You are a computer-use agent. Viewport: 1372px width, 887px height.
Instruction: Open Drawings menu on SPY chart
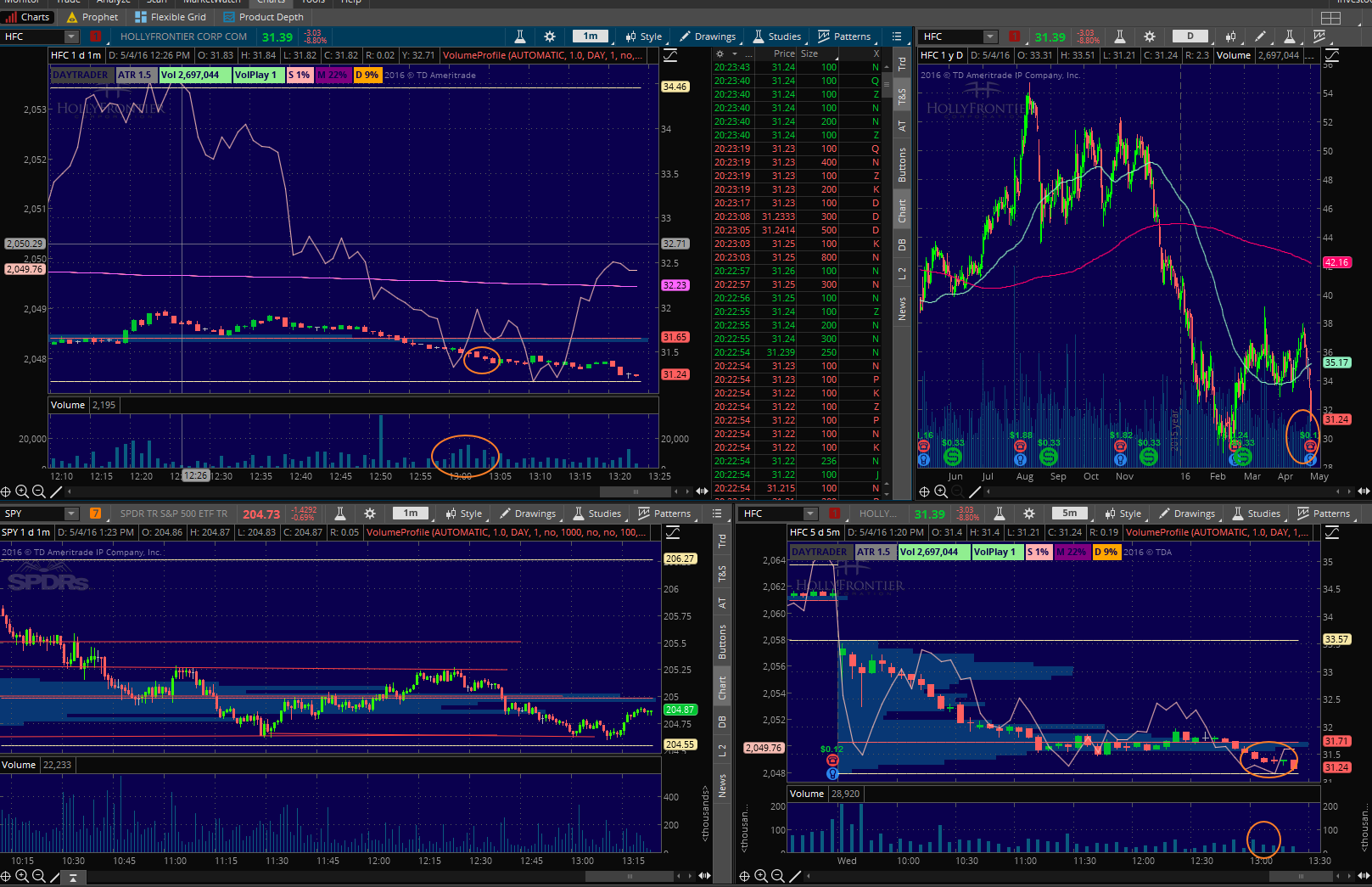click(x=528, y=514)
